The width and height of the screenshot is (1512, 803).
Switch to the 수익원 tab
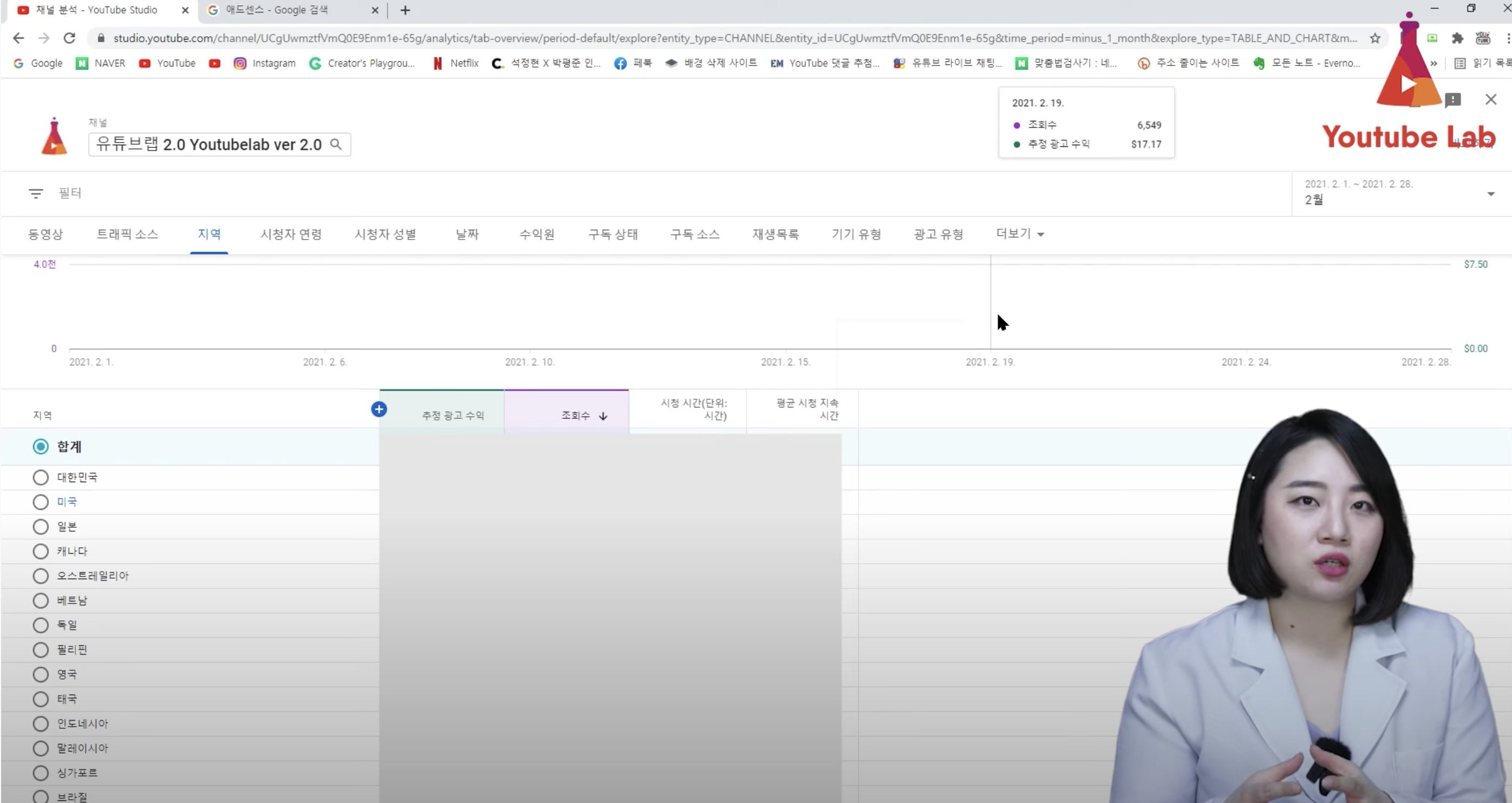(x=537, y=235)
